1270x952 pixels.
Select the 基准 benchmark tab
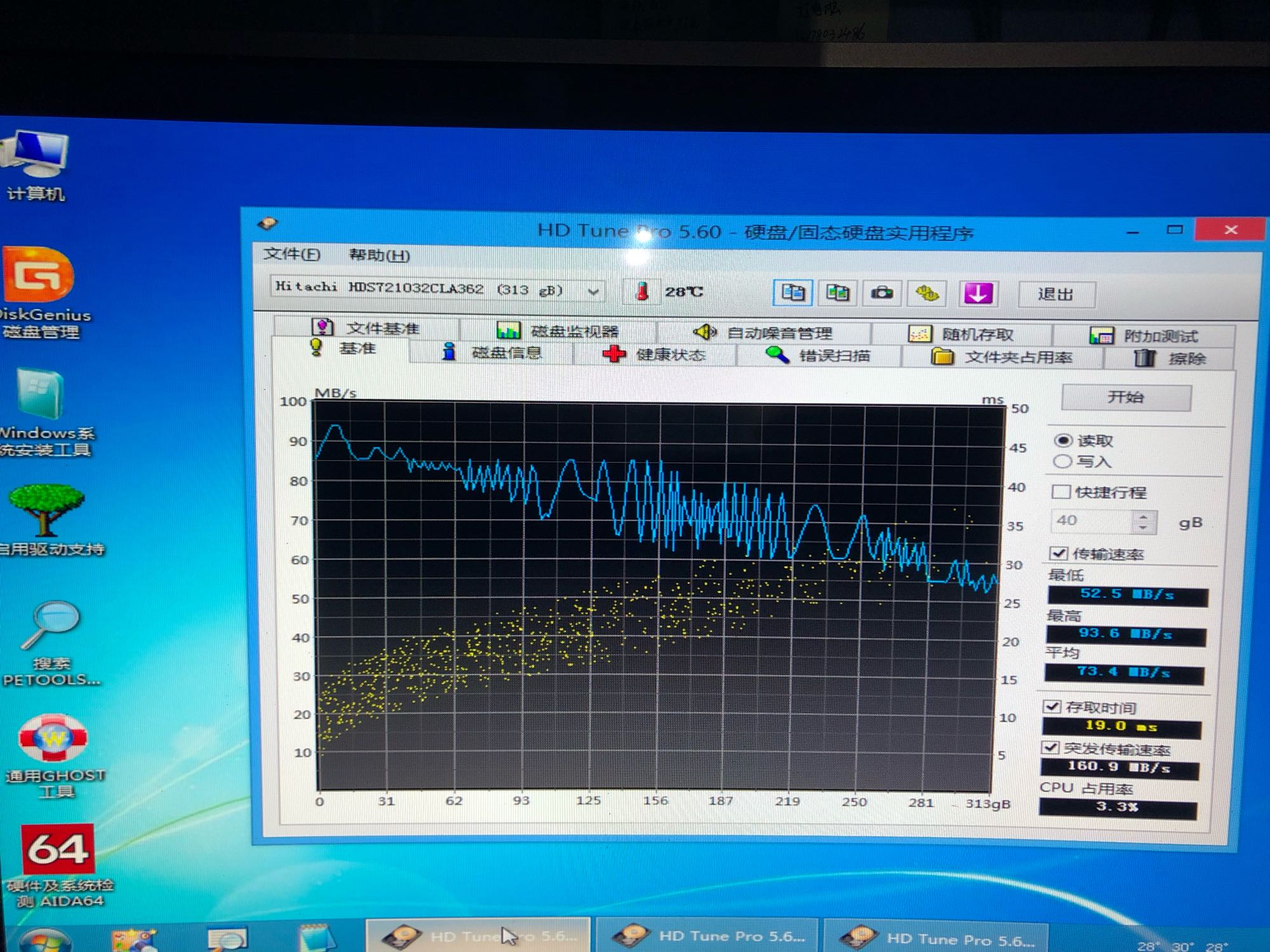343,348
